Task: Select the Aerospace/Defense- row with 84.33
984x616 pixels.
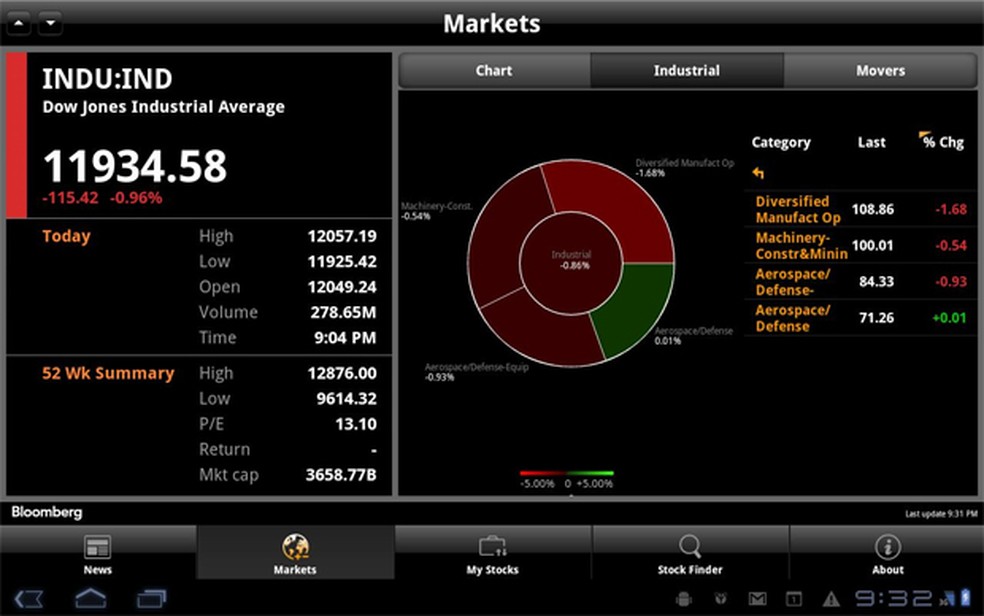Action: [x=860, y=282]
